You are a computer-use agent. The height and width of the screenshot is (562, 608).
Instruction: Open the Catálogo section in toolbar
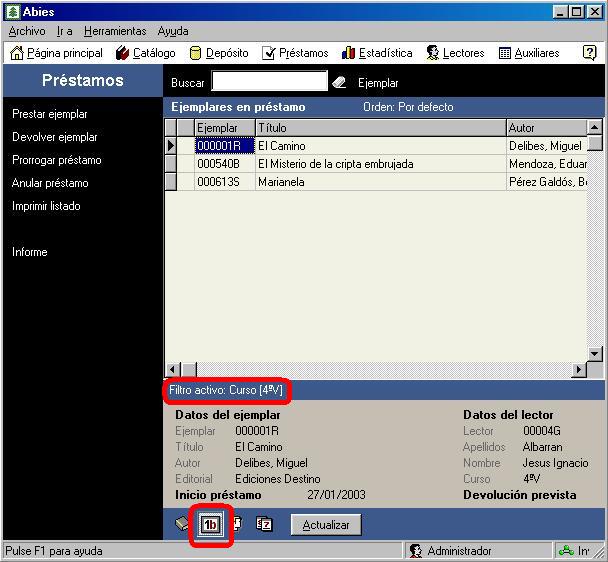click(146, 53)
